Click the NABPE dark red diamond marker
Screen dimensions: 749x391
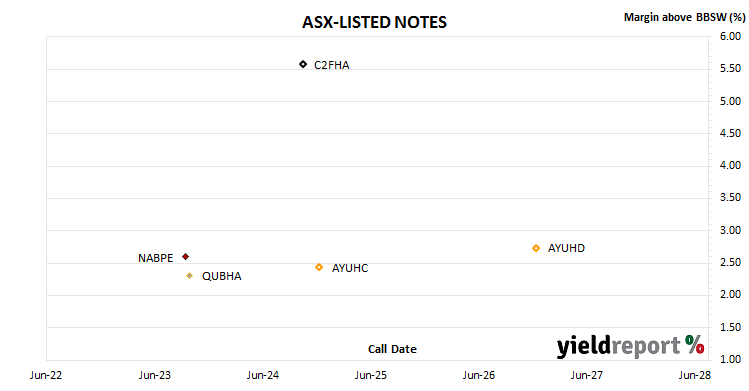tap(186, 257)
